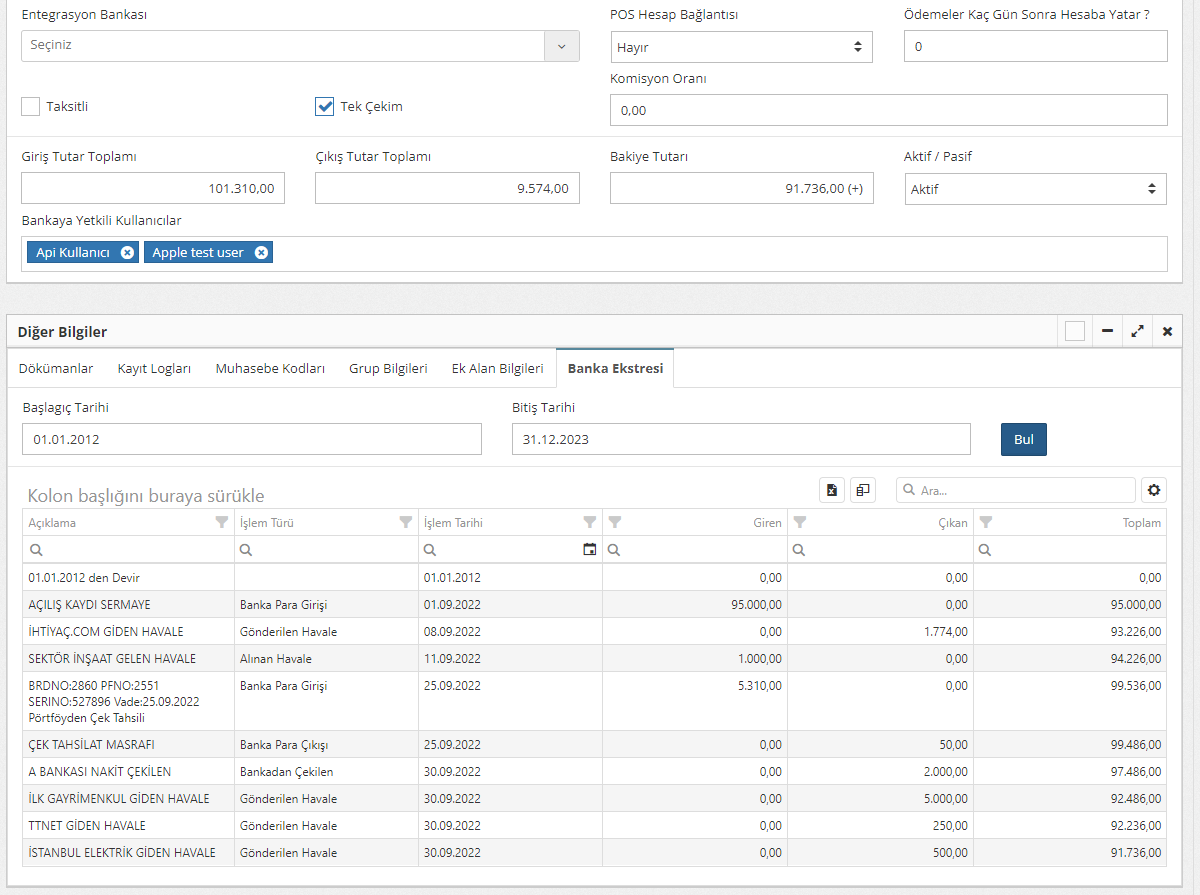This screenshot has width=1200, height=895.
Task: Open the Kayıt Logları tab
Action: (x=154, y=369)
